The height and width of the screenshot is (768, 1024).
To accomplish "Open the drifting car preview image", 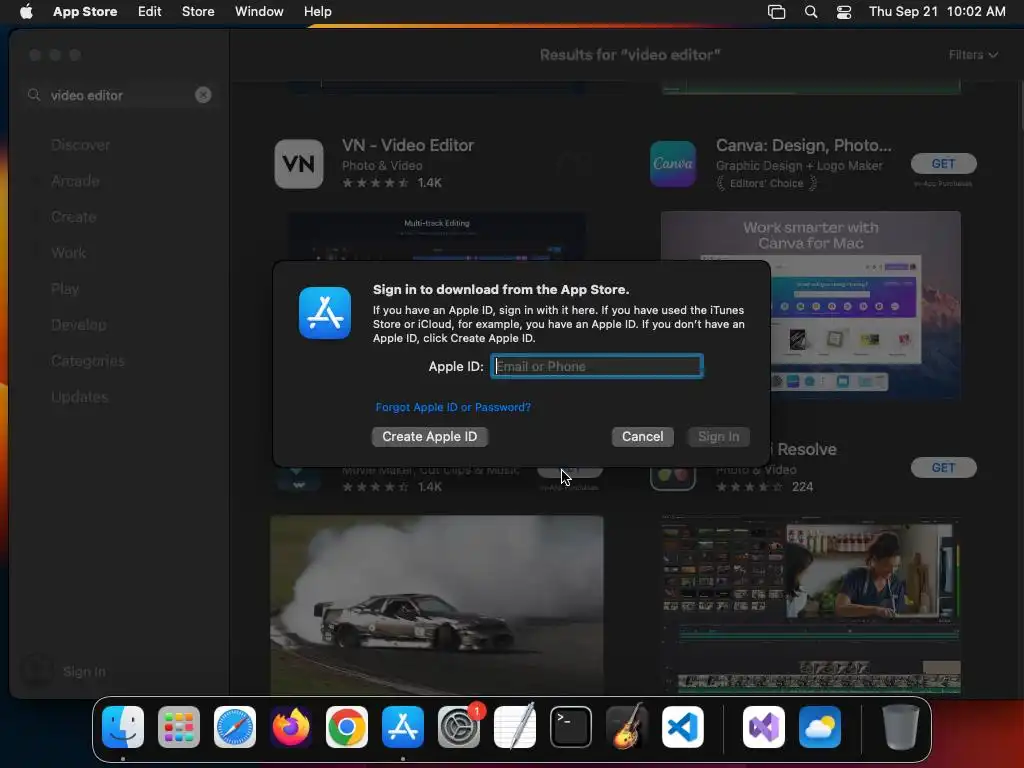I will tap(437, 604).
